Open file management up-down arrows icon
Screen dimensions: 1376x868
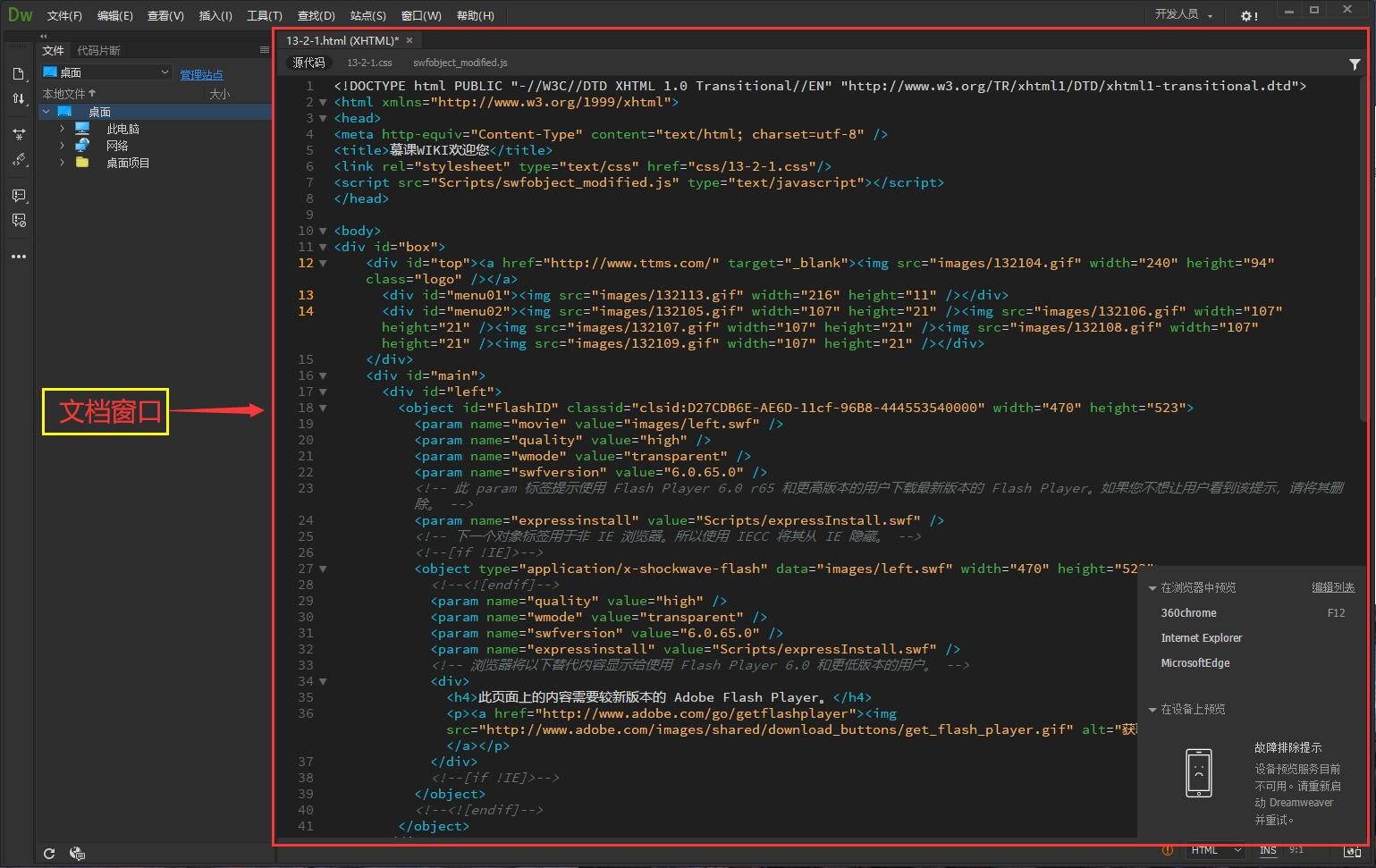19,98
